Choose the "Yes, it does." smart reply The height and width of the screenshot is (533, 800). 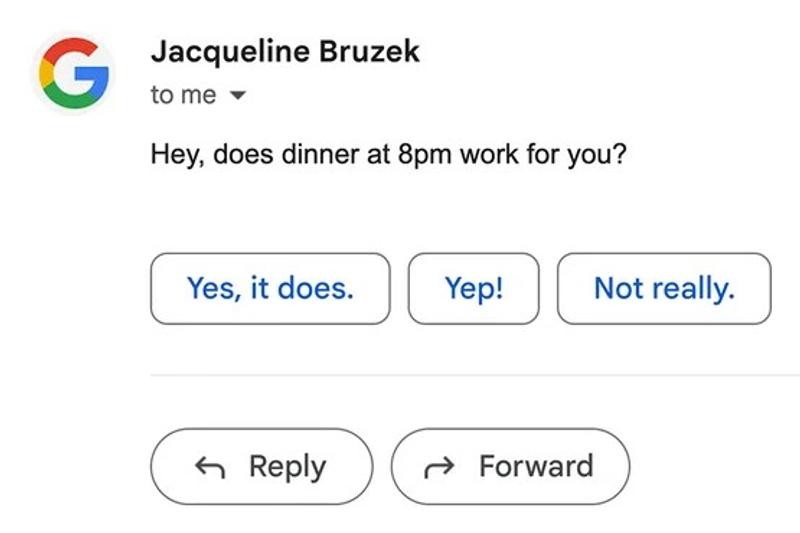pos(270,289)
